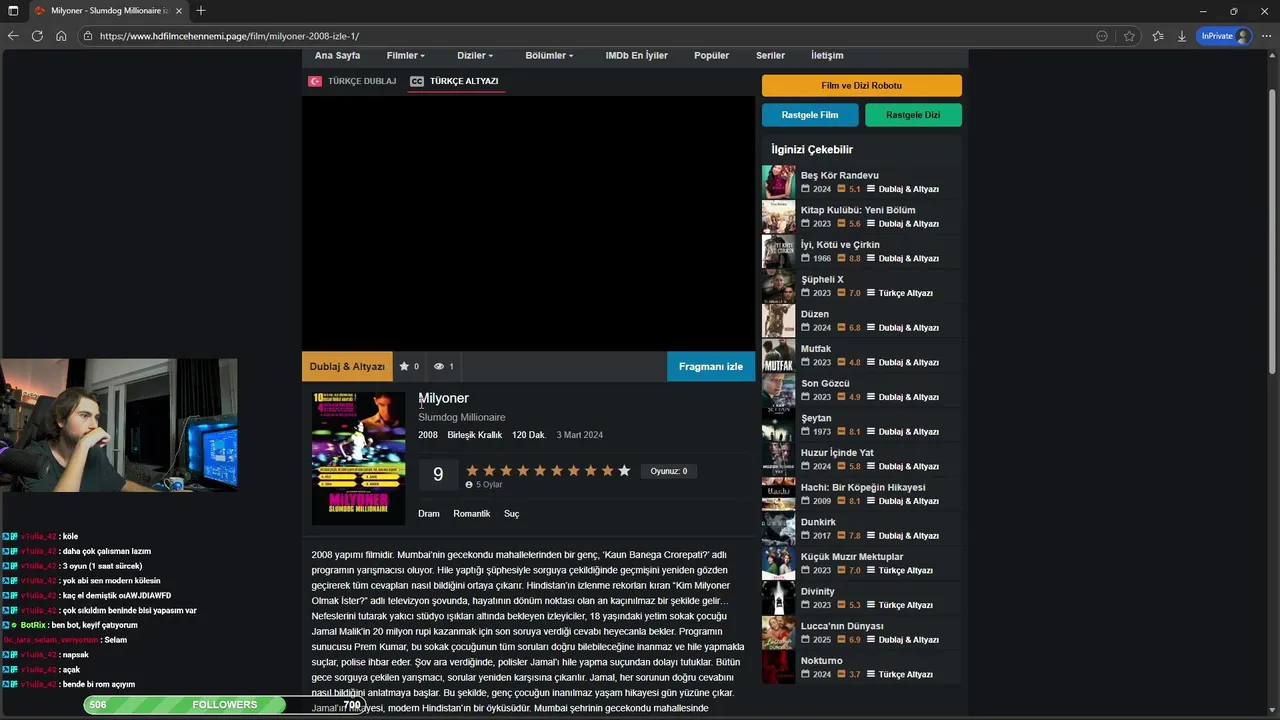Click Rastgele Film button
1280x720 pixels.
[810, 115]
